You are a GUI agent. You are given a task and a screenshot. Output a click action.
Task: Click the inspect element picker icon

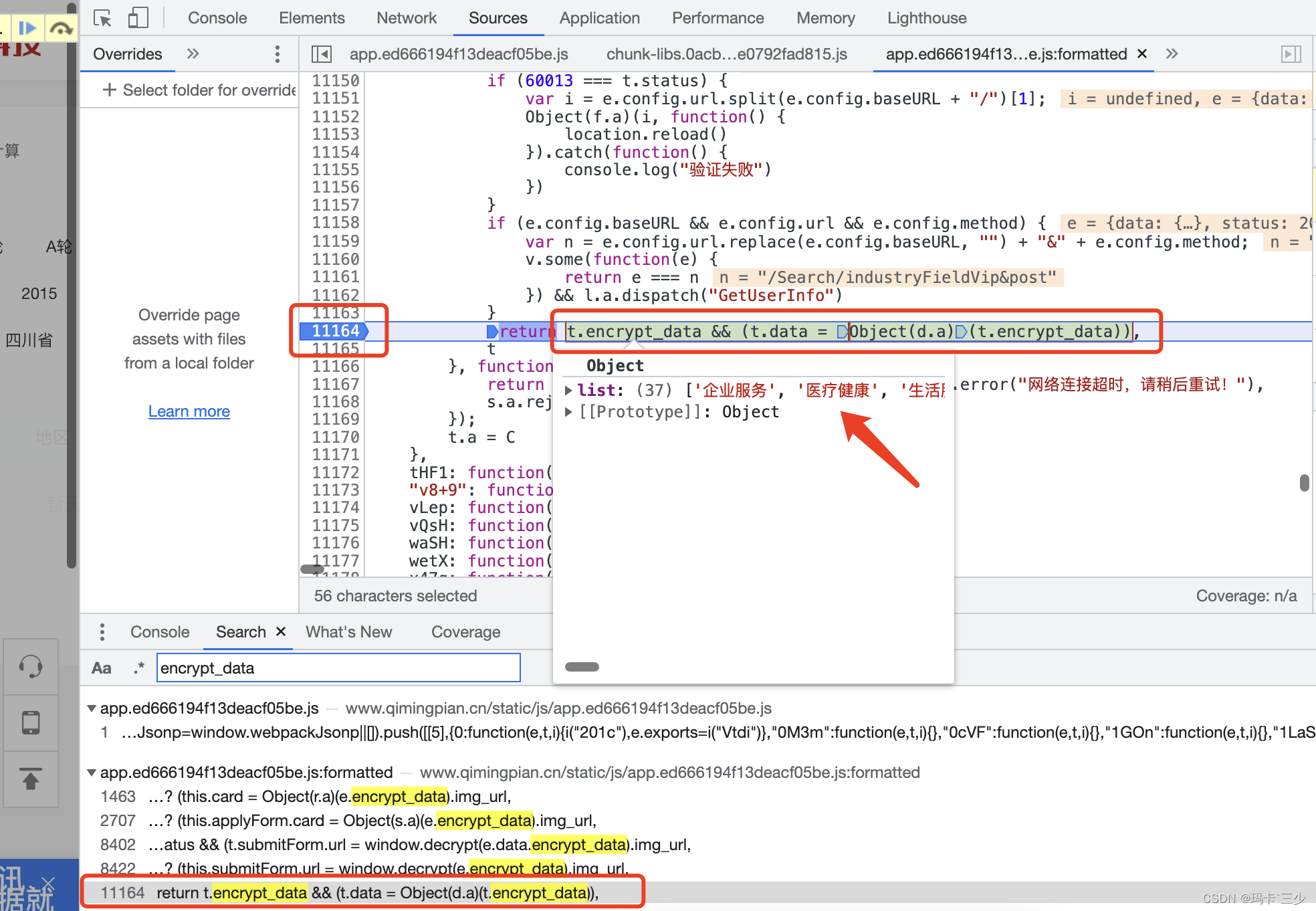point(102,18)
